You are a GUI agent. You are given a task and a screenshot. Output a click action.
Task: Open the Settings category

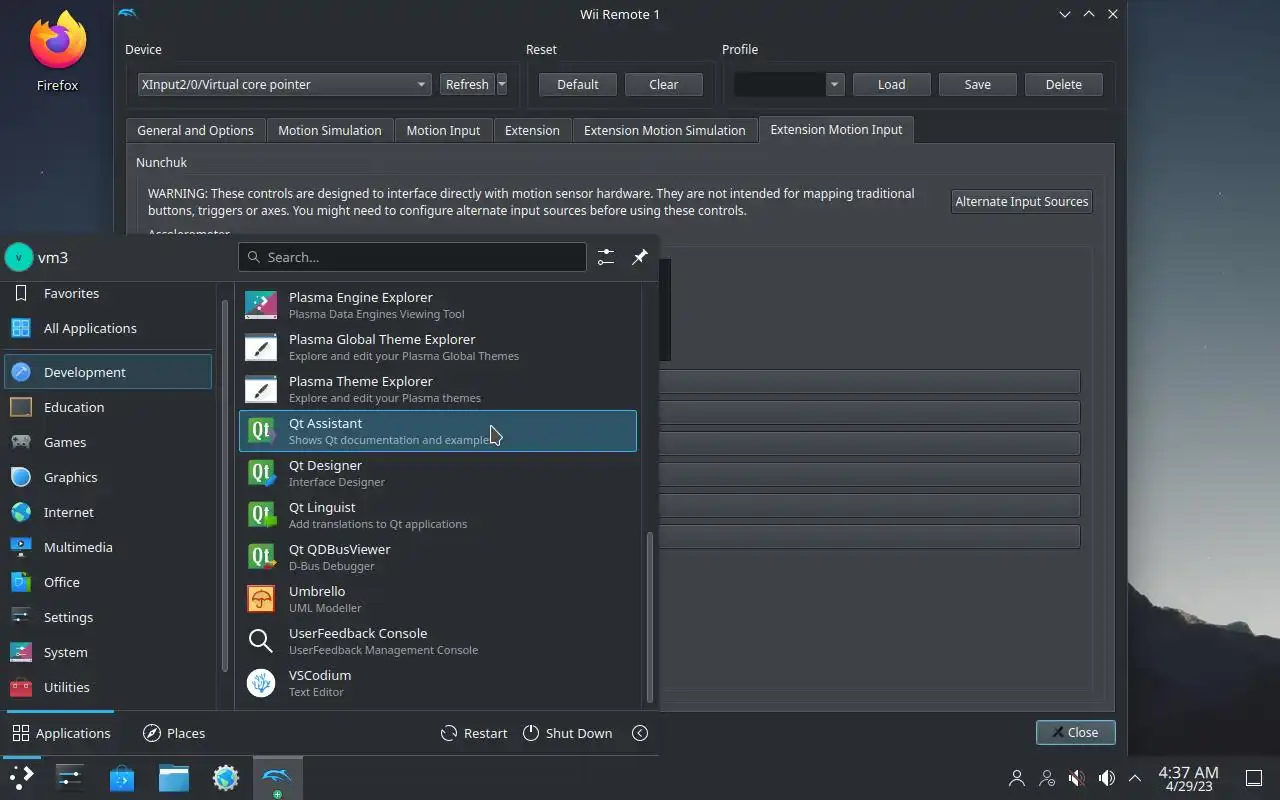click(108, 617)
